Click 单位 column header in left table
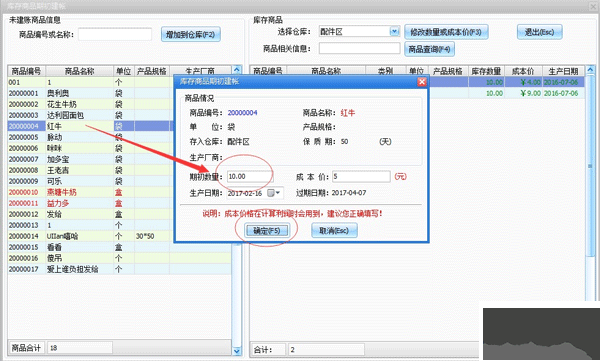This screenshot has height=361, width=600. pos(124,71)
